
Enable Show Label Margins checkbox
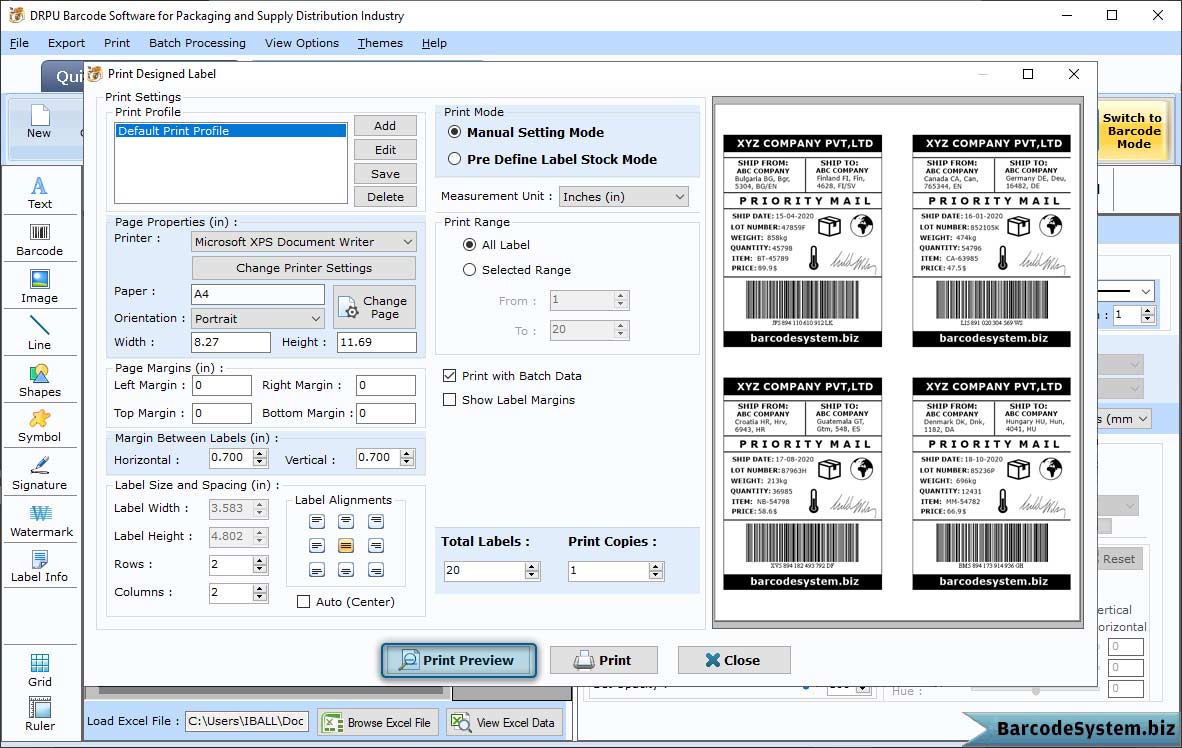pos(449,400)
